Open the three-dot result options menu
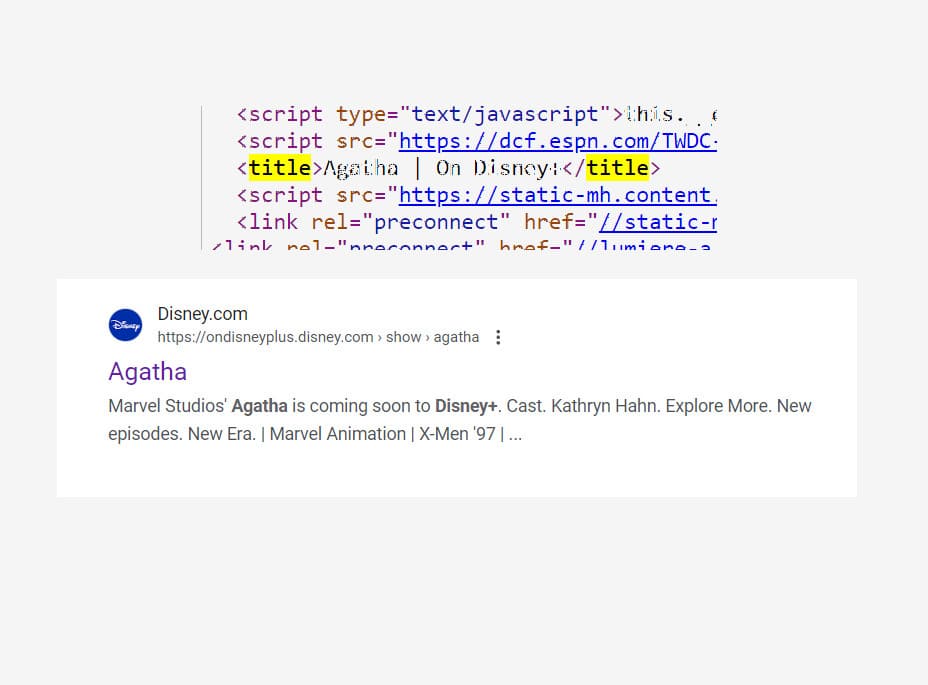Viewport: 928px width, 685px height. (x=498, y=337)
